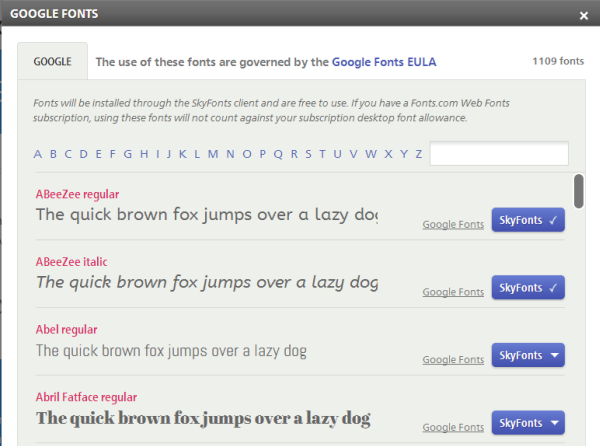600x446 pixels.
Task: Open Google Fonts link for ABeeZee italic
Action: [453, 292]
